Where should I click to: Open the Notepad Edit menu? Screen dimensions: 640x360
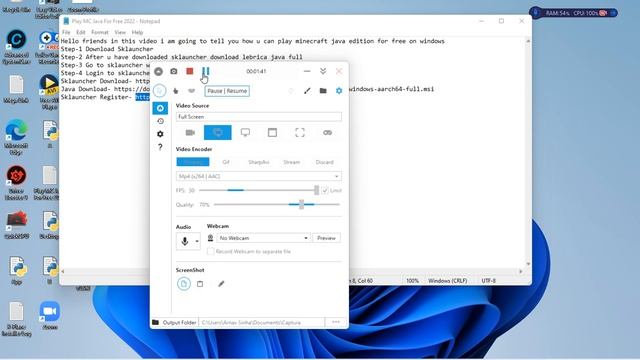pyautogui.click(x=81, y=32)
